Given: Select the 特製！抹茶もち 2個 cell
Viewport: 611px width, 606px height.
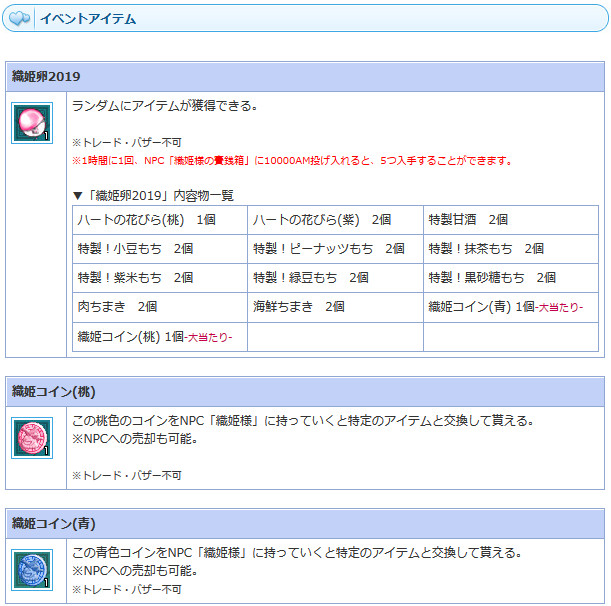Looking at the screenshot, I should (511, 249).
